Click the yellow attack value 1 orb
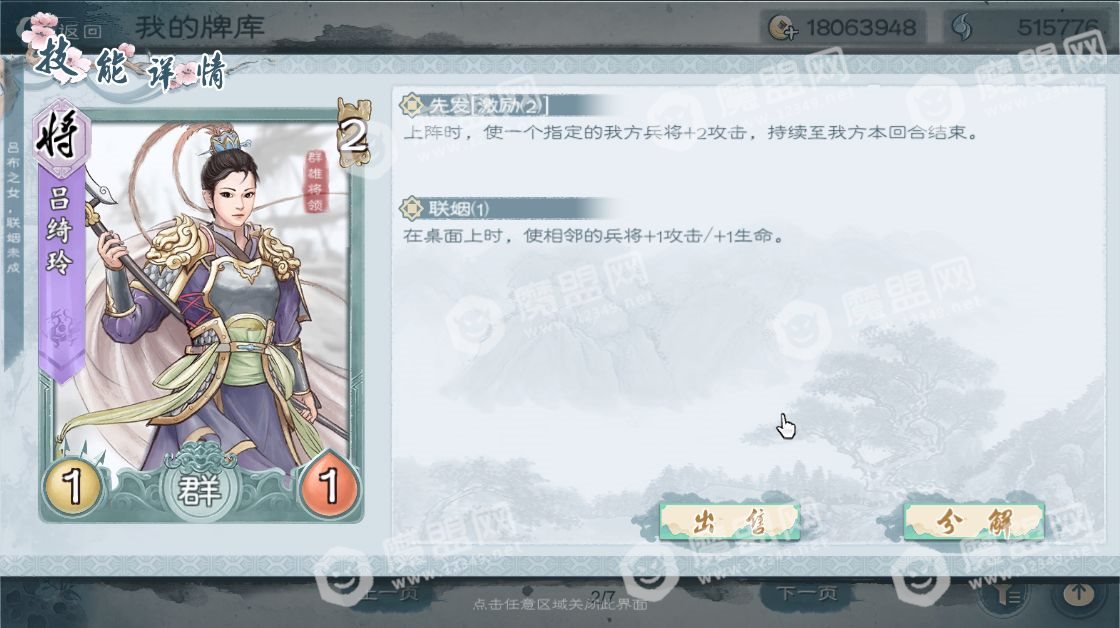 point(73,487)
